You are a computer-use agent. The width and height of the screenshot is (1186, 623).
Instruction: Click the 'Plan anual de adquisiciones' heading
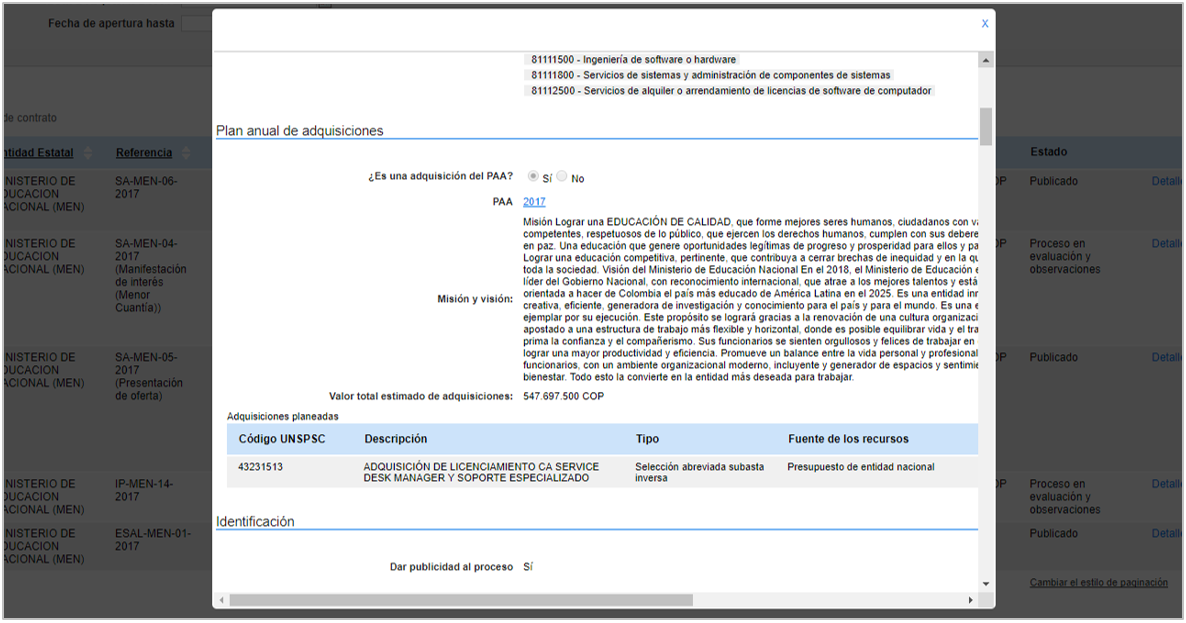click(300, 131)
